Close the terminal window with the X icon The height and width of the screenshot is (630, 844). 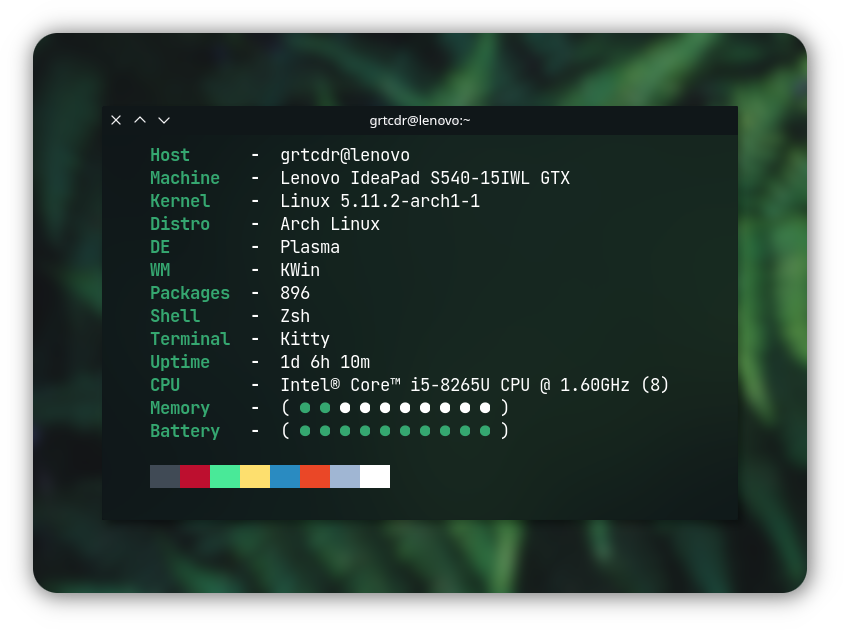point(116,120)
